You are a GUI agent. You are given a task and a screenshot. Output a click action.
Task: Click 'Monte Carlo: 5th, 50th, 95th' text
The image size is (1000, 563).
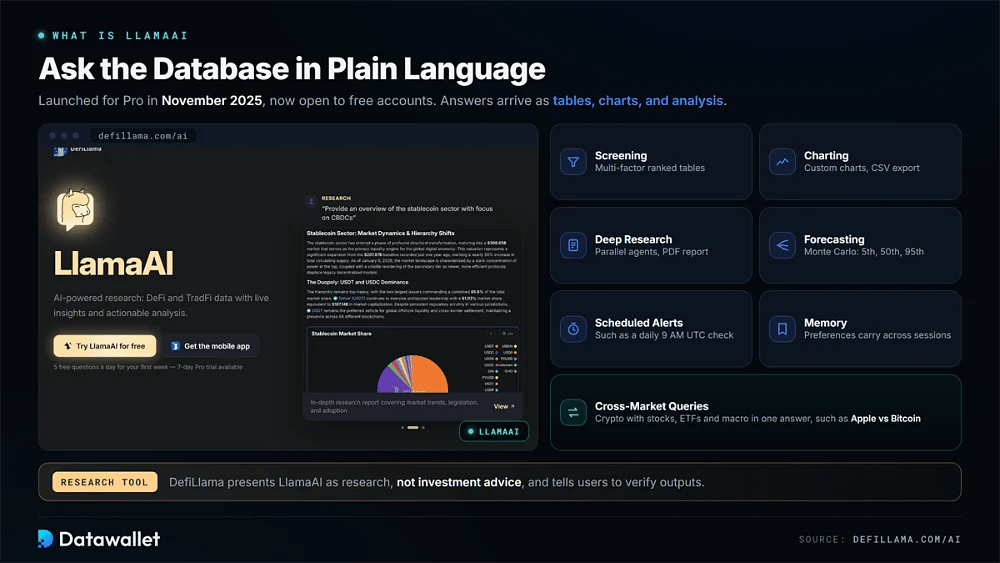tap(864, 252)
